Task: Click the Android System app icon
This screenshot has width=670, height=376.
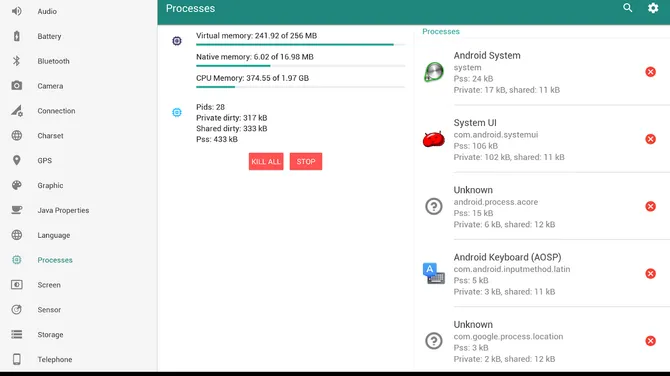Action: (434, 72)
